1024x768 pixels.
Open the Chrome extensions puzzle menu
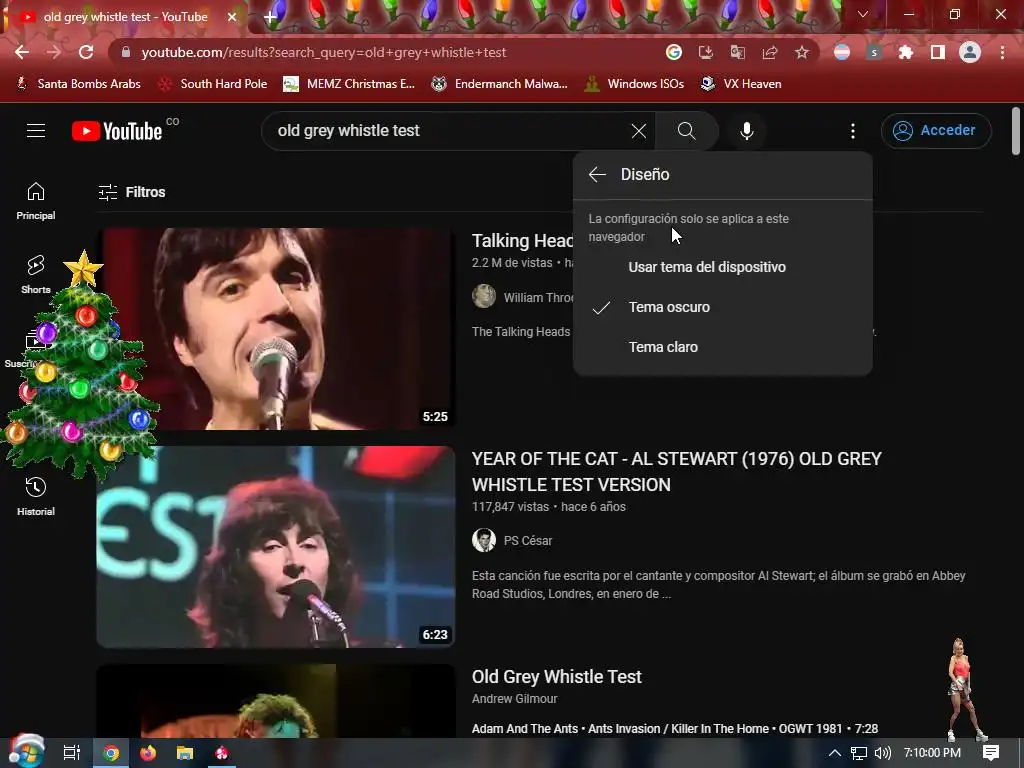click(906, 52)
